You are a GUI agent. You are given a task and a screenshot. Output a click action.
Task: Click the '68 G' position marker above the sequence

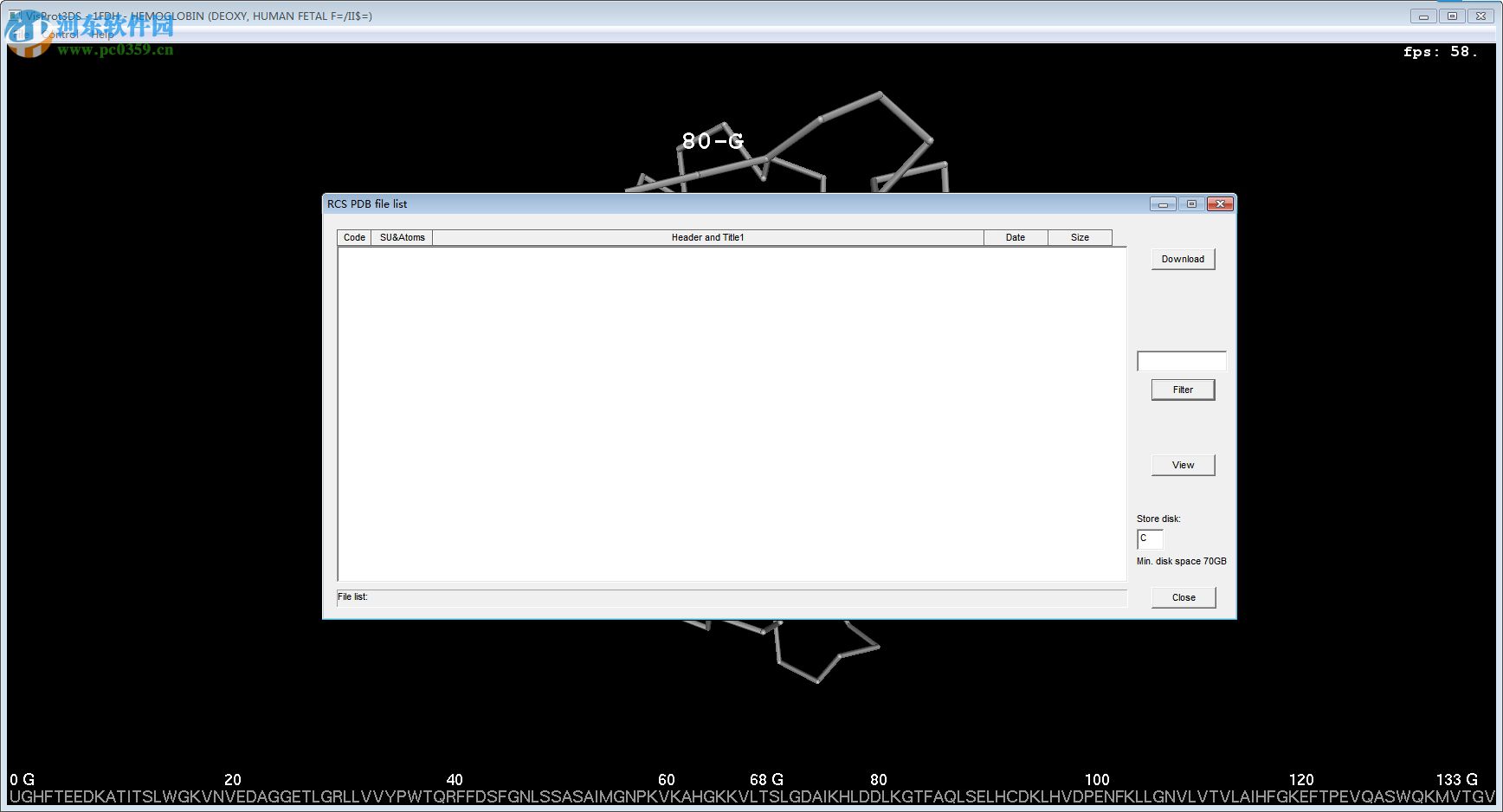click(x=766, y=780)
